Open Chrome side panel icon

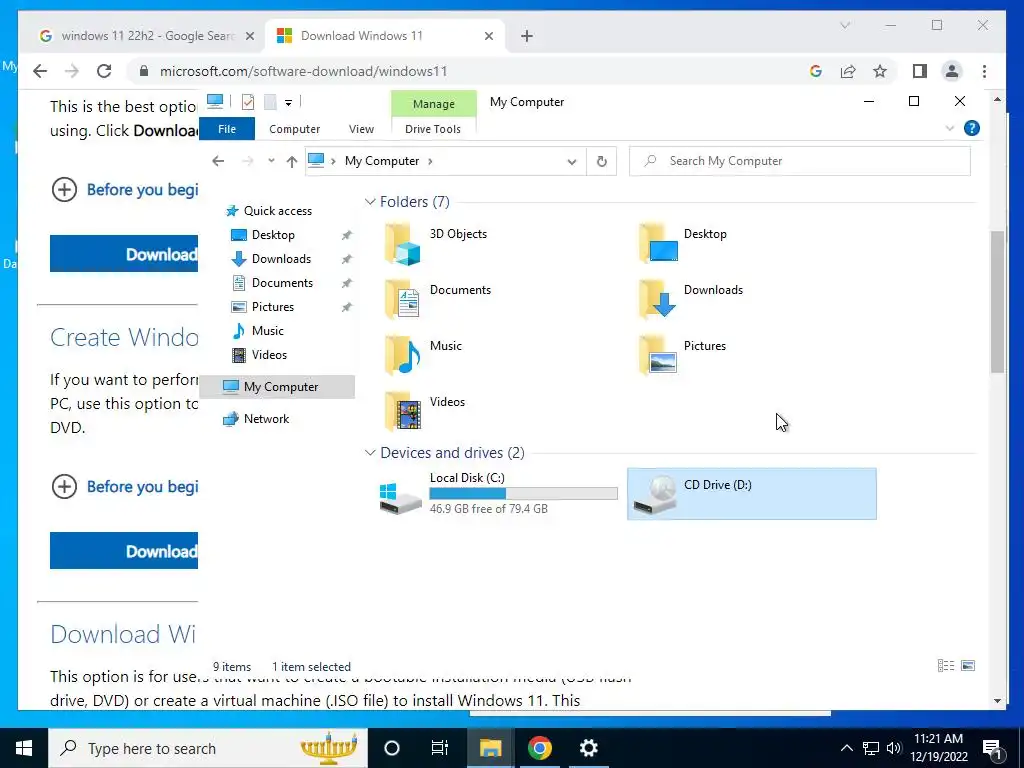[x=920, y=71]
